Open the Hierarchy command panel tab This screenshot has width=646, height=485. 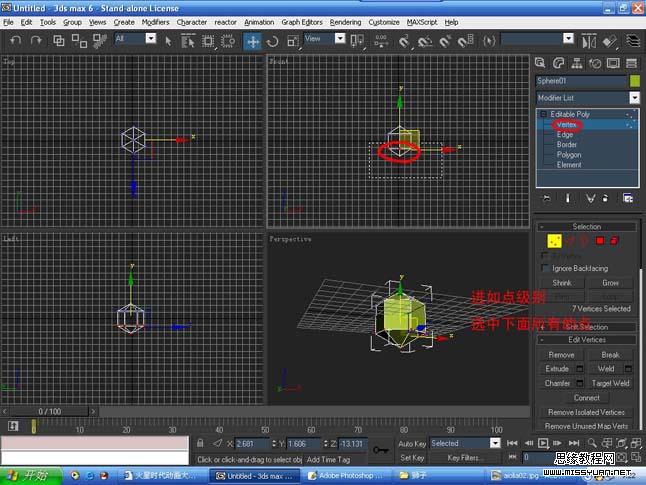tap(577, 63)
